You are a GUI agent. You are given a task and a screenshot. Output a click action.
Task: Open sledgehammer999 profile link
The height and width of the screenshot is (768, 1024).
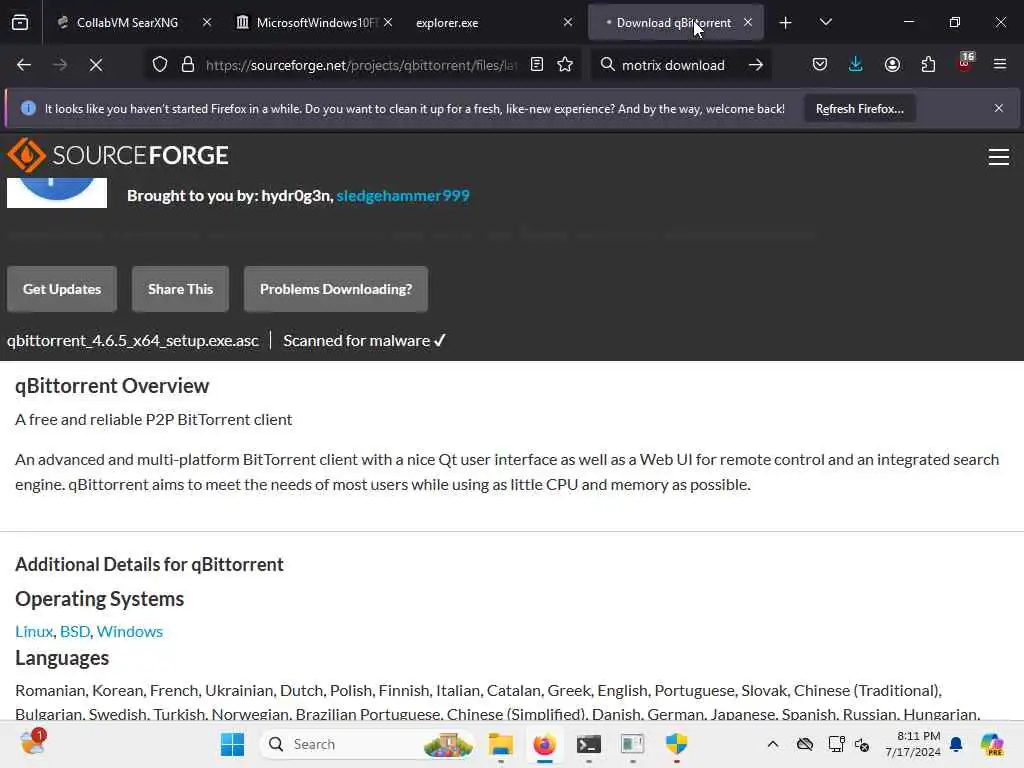pyautogui.click(x=403, y=195)
